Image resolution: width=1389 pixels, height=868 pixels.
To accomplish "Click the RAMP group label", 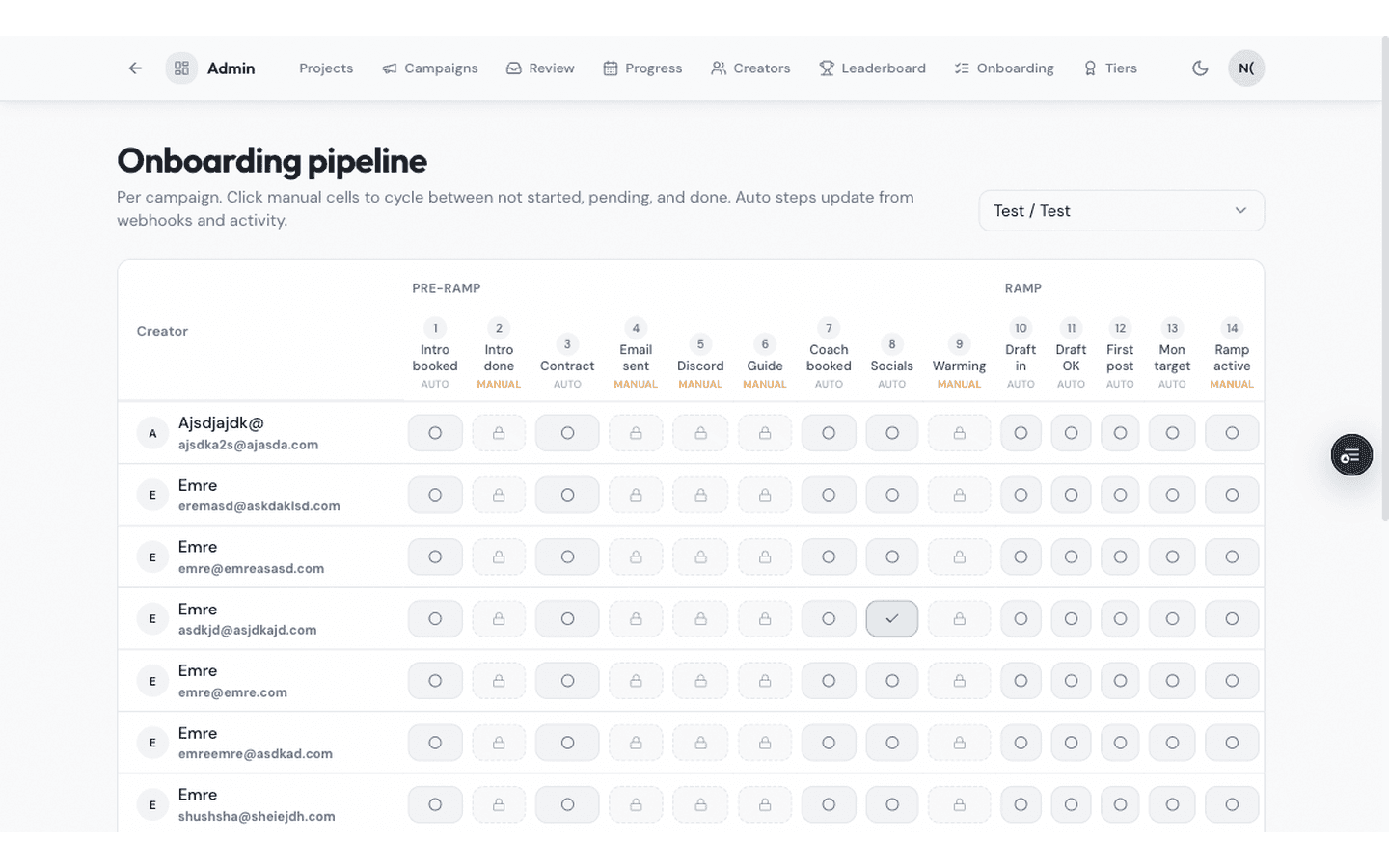I will (x=1023, y=288).
